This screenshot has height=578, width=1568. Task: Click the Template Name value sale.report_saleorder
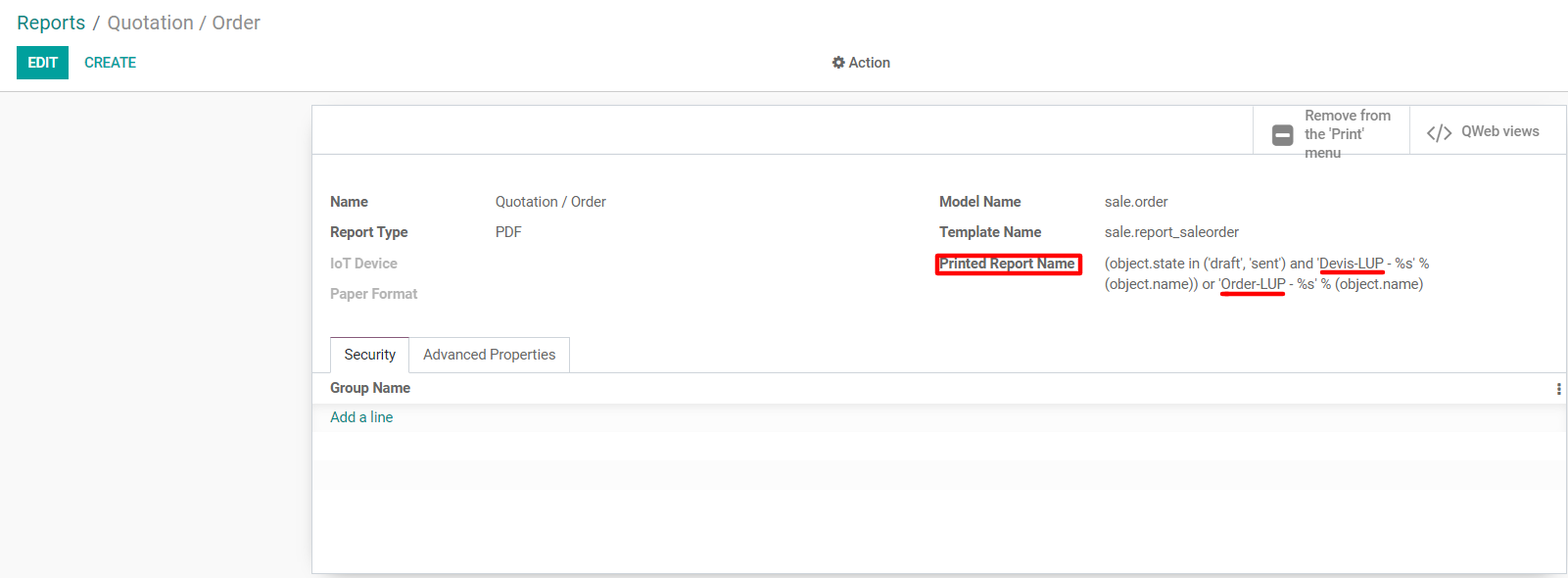pyautogui.click(x=1171, y=232)
